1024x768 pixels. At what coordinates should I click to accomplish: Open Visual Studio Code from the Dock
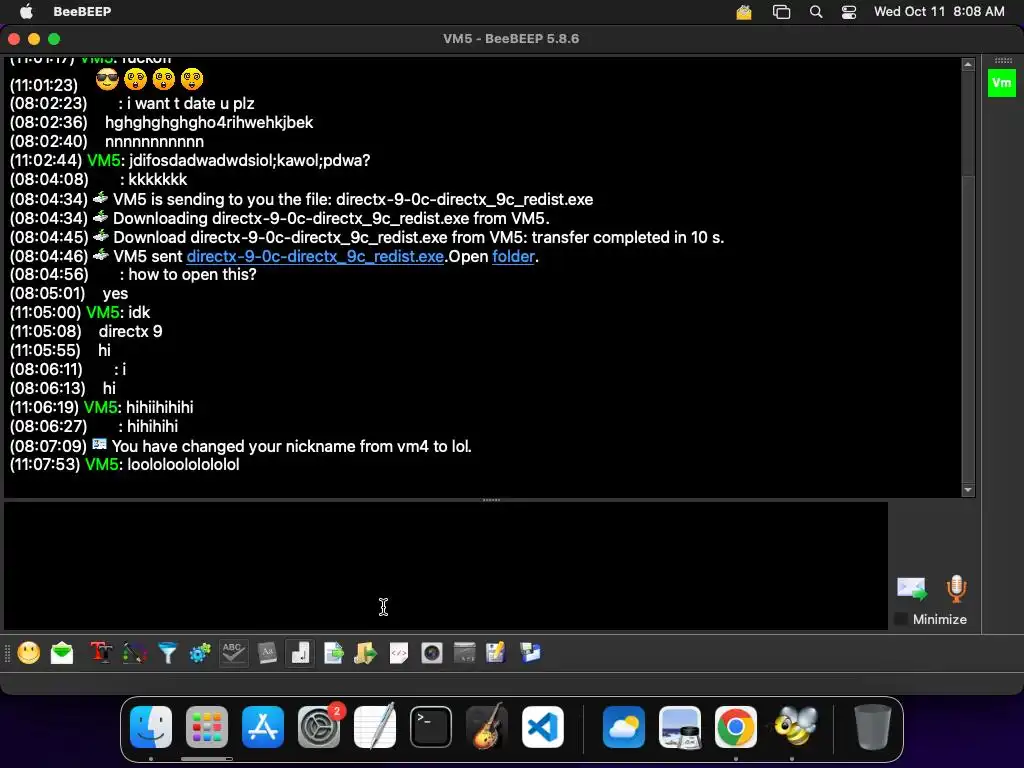coord(543,727)
